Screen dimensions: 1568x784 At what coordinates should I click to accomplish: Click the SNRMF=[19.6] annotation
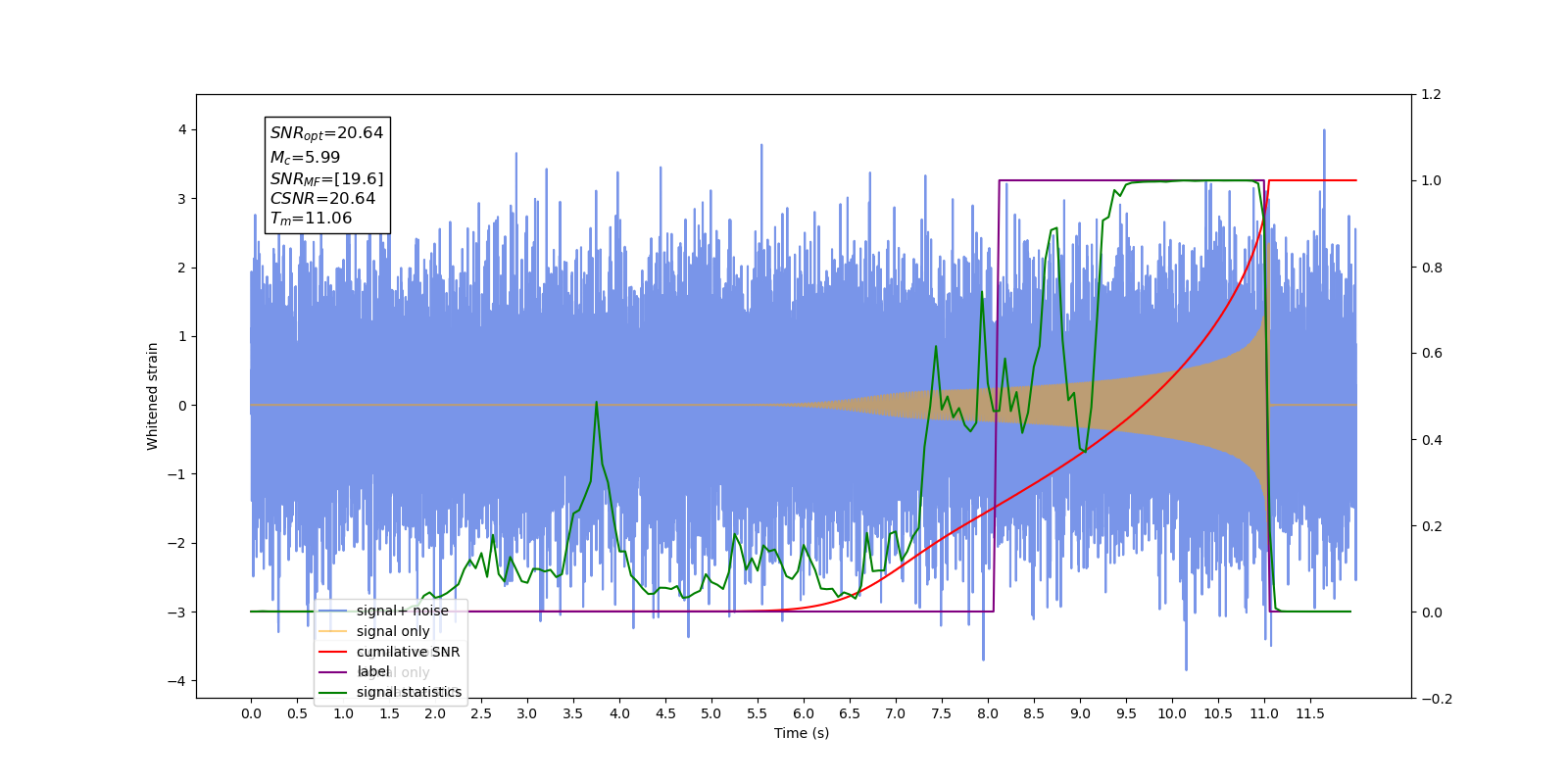pos(326,178)
